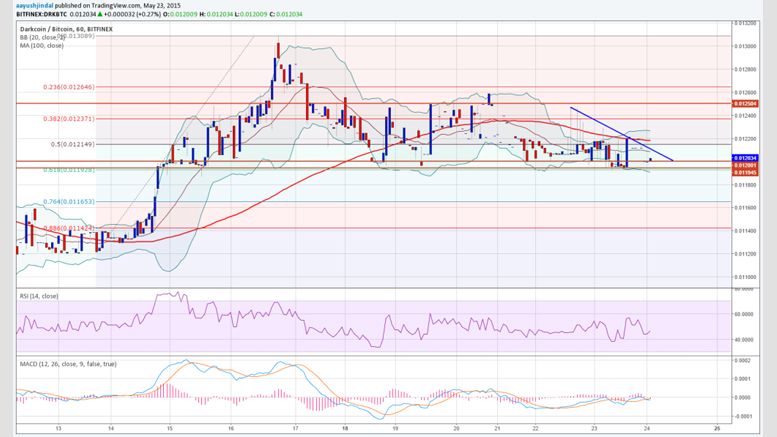Click the RSI 40.0000 axis label
The image size is (777, 437).
745,340
